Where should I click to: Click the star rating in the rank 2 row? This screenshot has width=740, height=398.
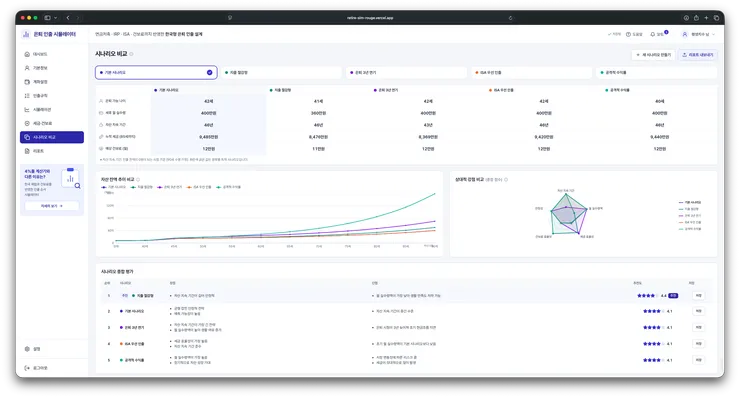(657, 311)
